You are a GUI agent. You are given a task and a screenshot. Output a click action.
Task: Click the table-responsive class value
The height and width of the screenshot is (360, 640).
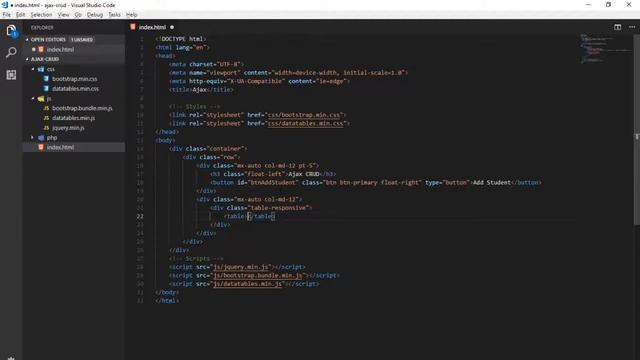(279, 208)
